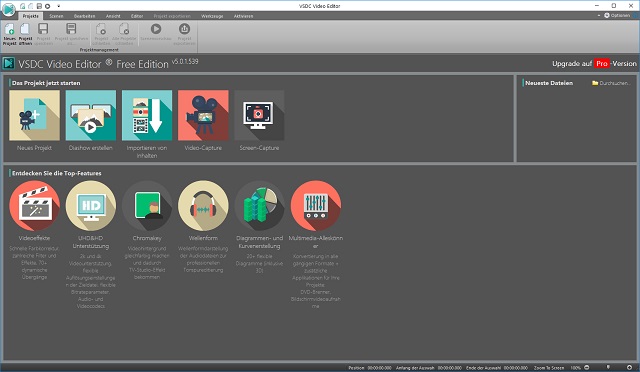
Task: Launch the Screen-Capture start tile
Action: tap(259, 116)
